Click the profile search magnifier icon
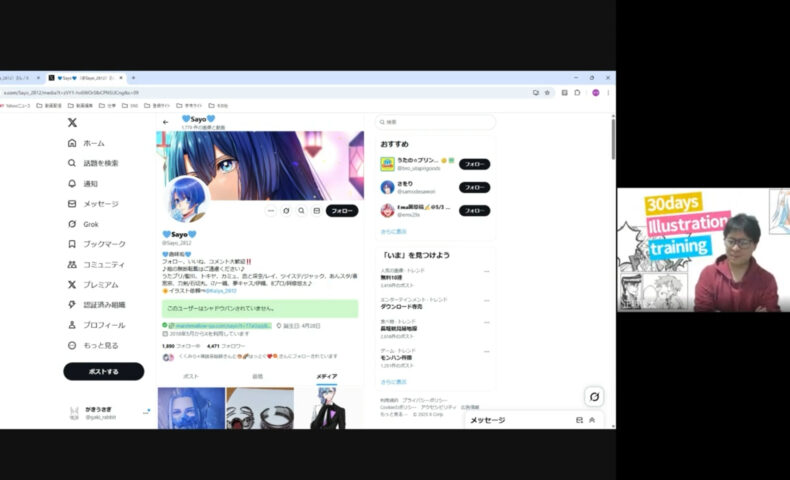The height and width of the screenshot is (480, 790). coord(301,211)
